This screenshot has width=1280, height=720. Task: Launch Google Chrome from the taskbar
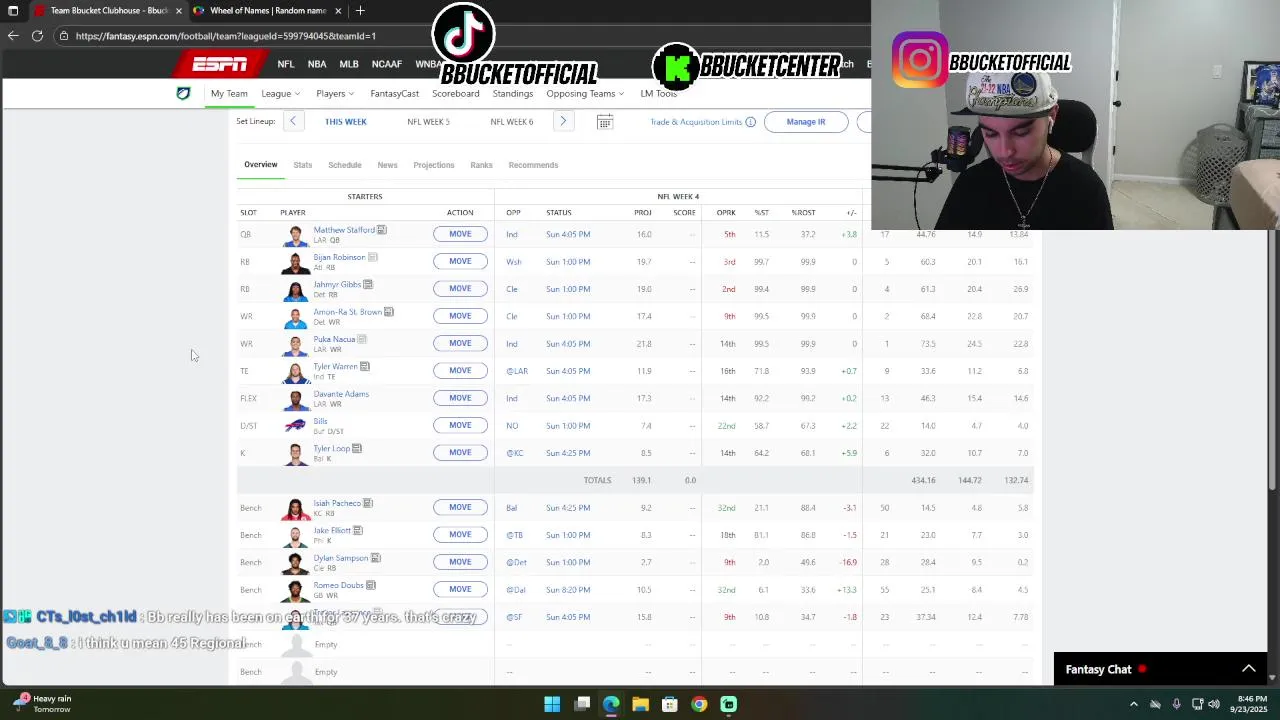(699, 704)
